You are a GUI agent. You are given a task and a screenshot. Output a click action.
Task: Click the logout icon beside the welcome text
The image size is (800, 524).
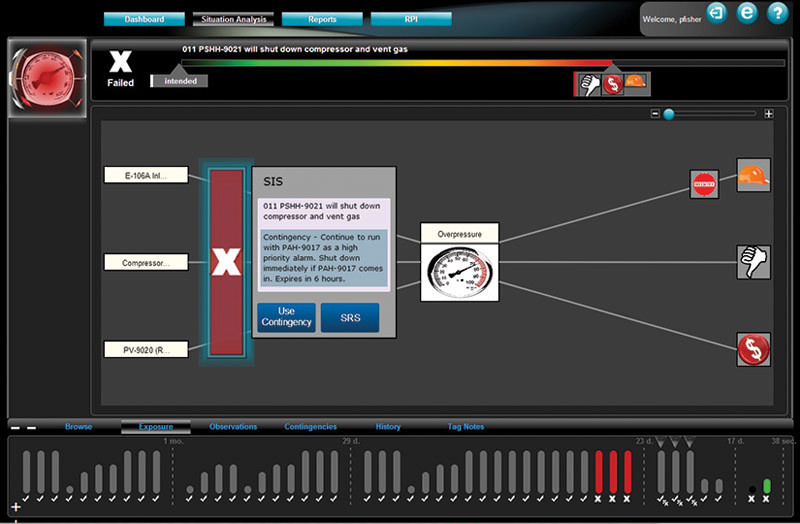point(716,14)
